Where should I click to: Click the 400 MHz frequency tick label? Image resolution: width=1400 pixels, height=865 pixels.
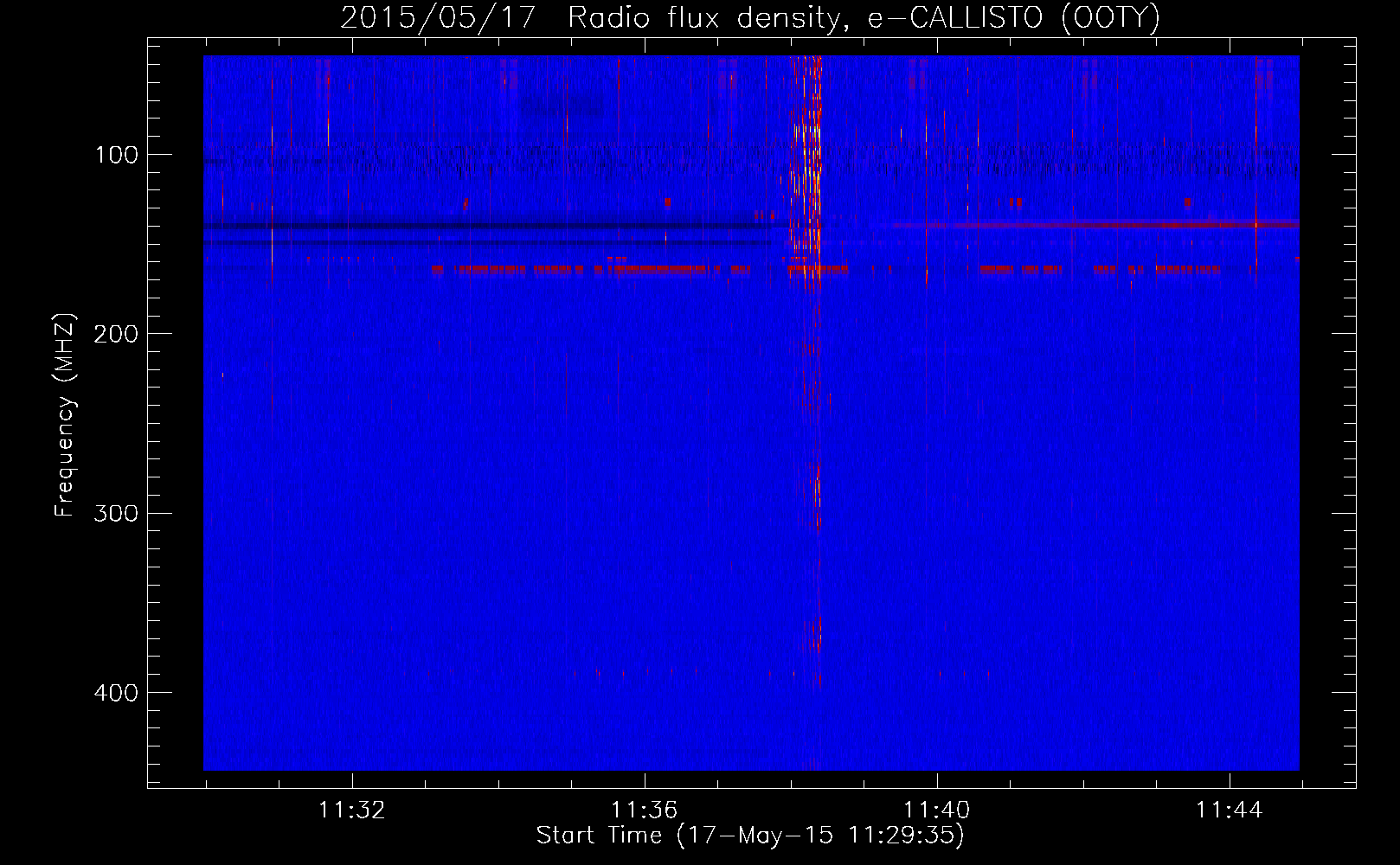click(x=116, y=693)
